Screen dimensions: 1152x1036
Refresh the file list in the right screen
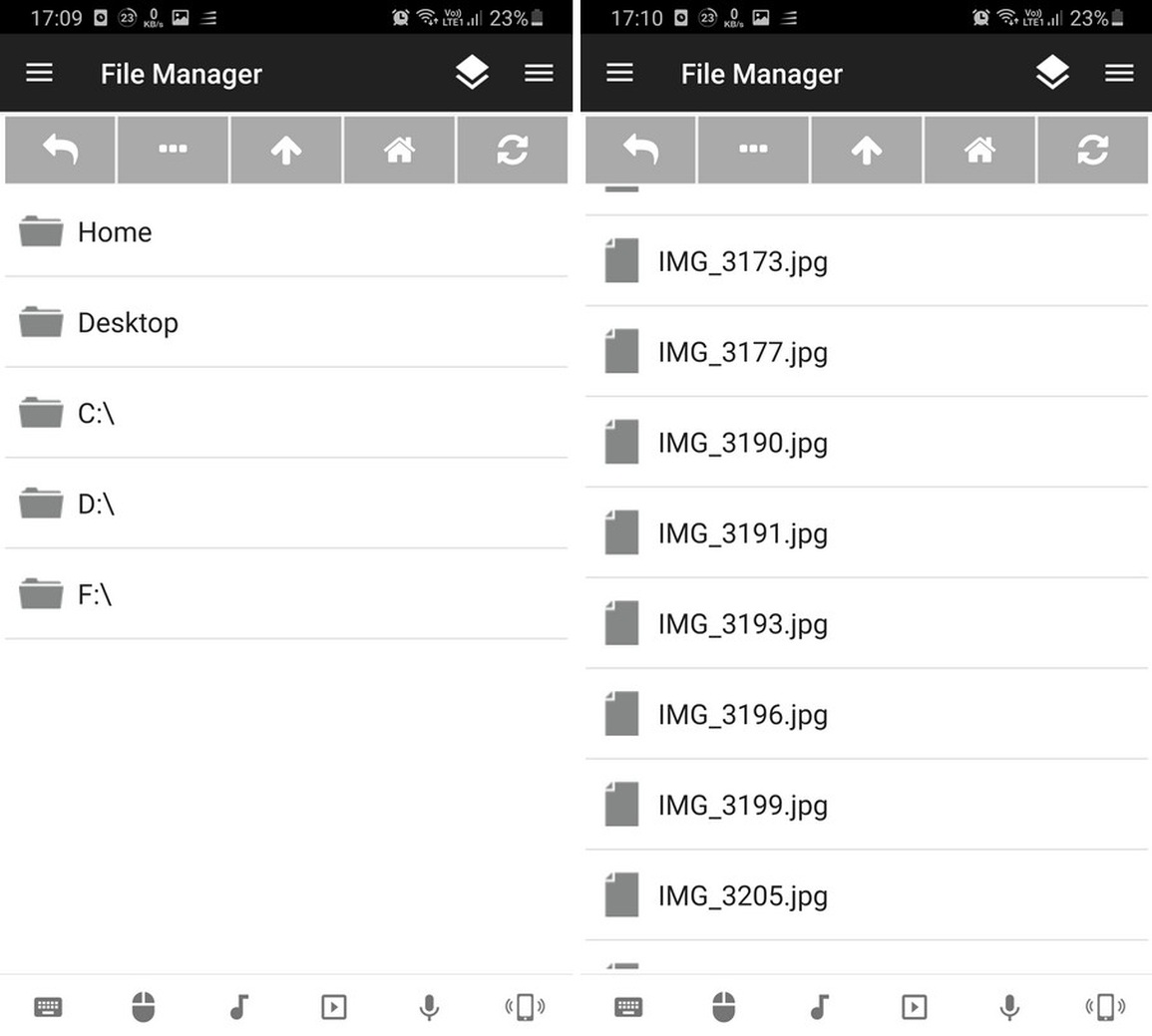(1092, 150)
